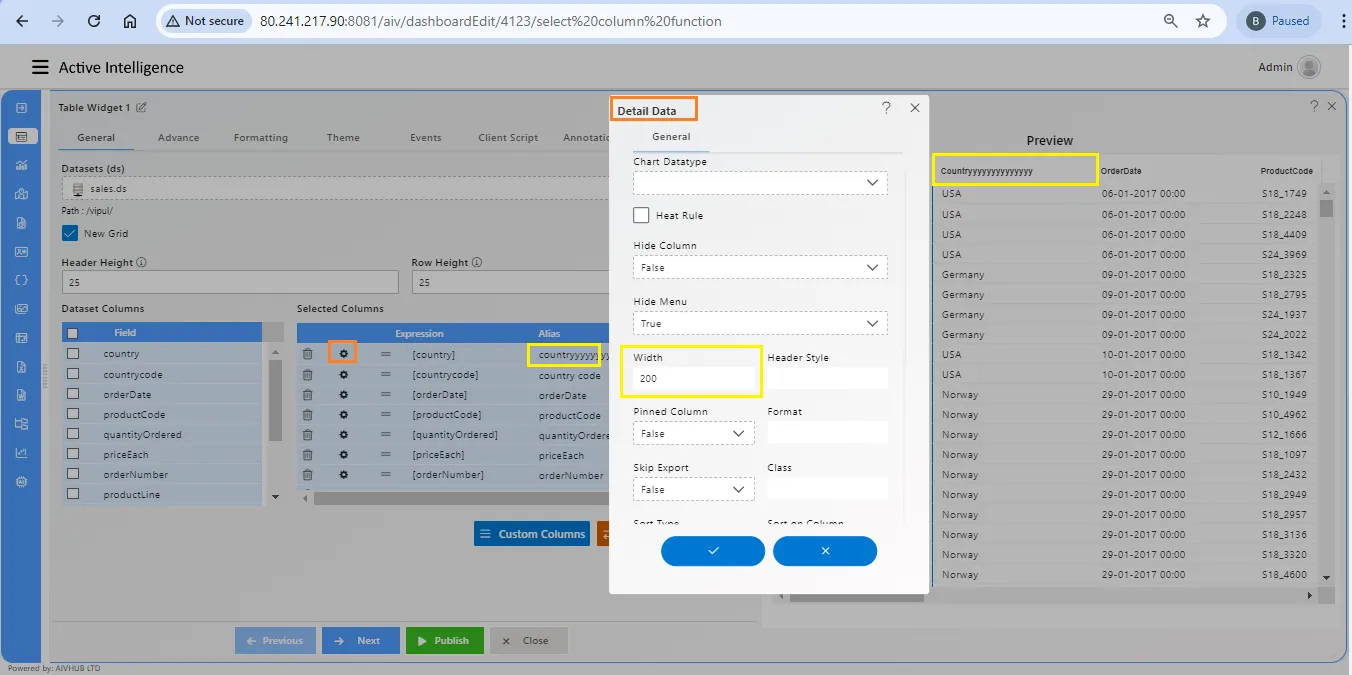Click the Format input field
The height and width of the screenshot is (675, 1352).
827,433
